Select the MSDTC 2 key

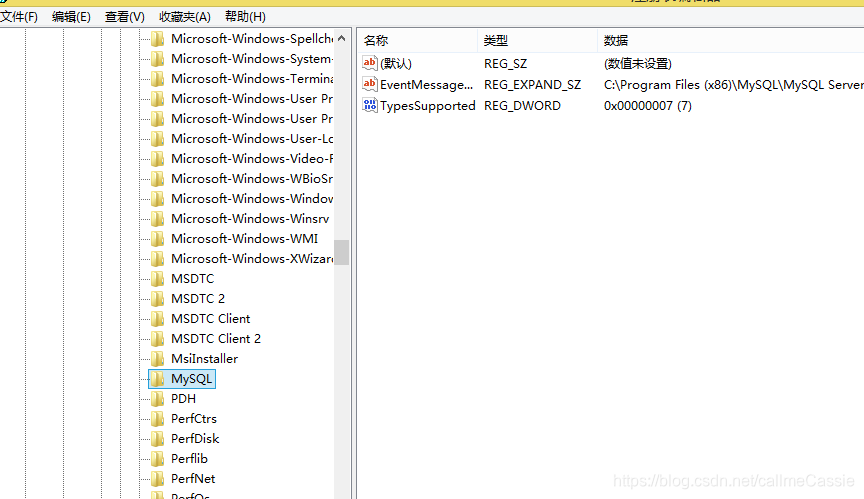click(198, 299)
